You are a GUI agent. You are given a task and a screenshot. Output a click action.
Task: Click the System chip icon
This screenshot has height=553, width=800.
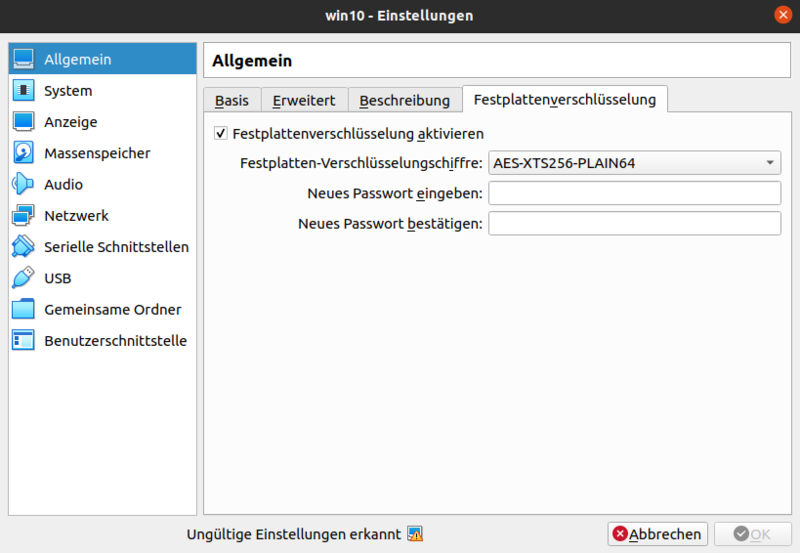[24, 91]
